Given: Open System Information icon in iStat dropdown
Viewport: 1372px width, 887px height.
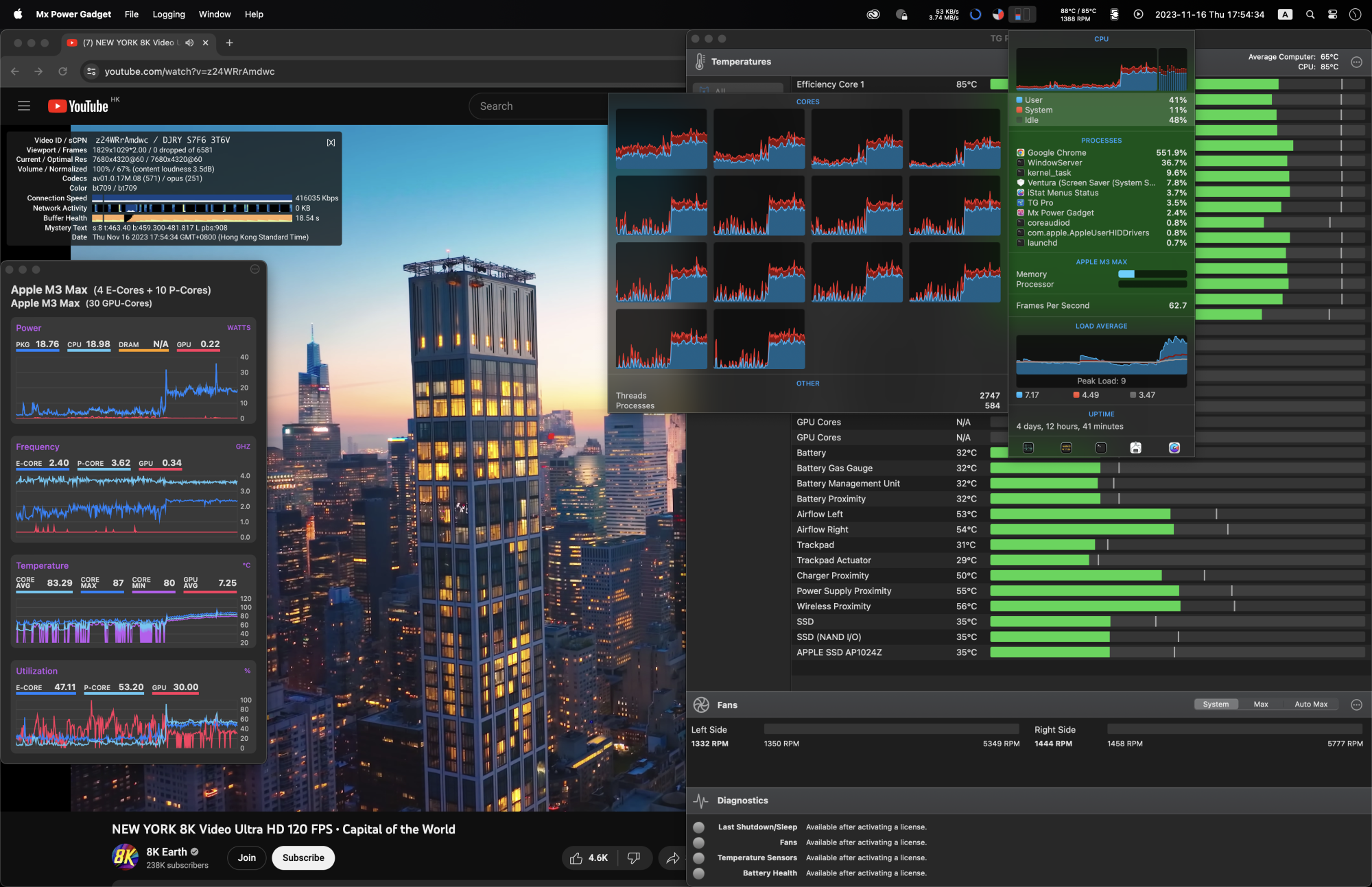Looking at the screenshot, I should pyautogui.click(x=1136, y=448).
